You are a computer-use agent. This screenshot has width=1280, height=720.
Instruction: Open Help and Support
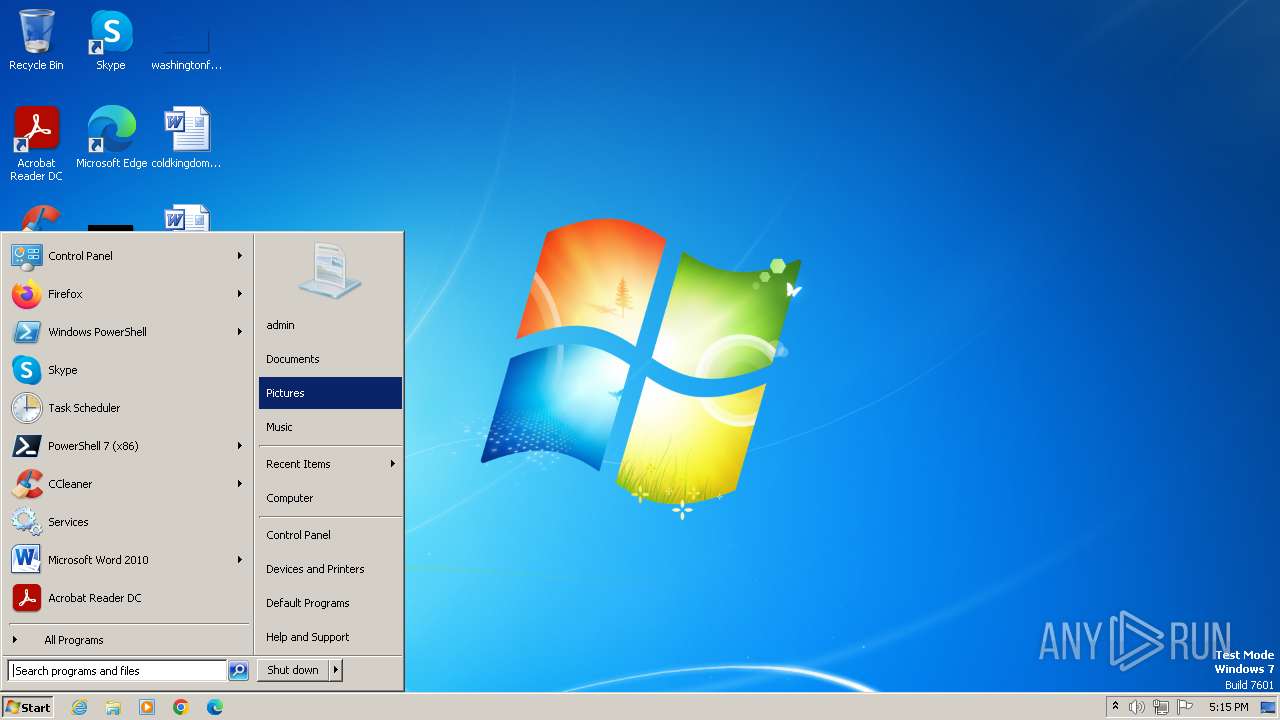330,637
